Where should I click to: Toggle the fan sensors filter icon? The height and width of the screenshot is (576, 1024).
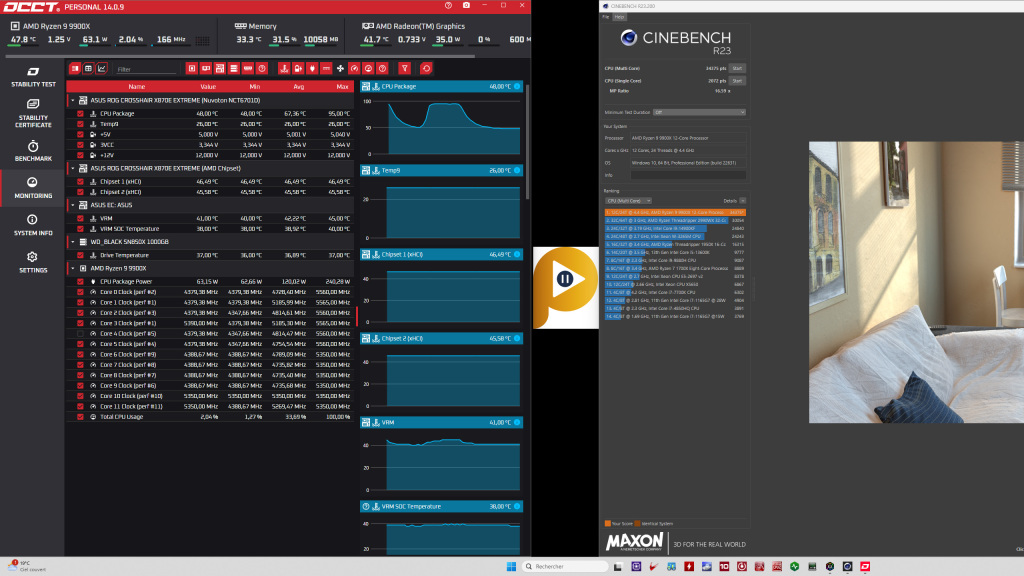coord(340,69)
